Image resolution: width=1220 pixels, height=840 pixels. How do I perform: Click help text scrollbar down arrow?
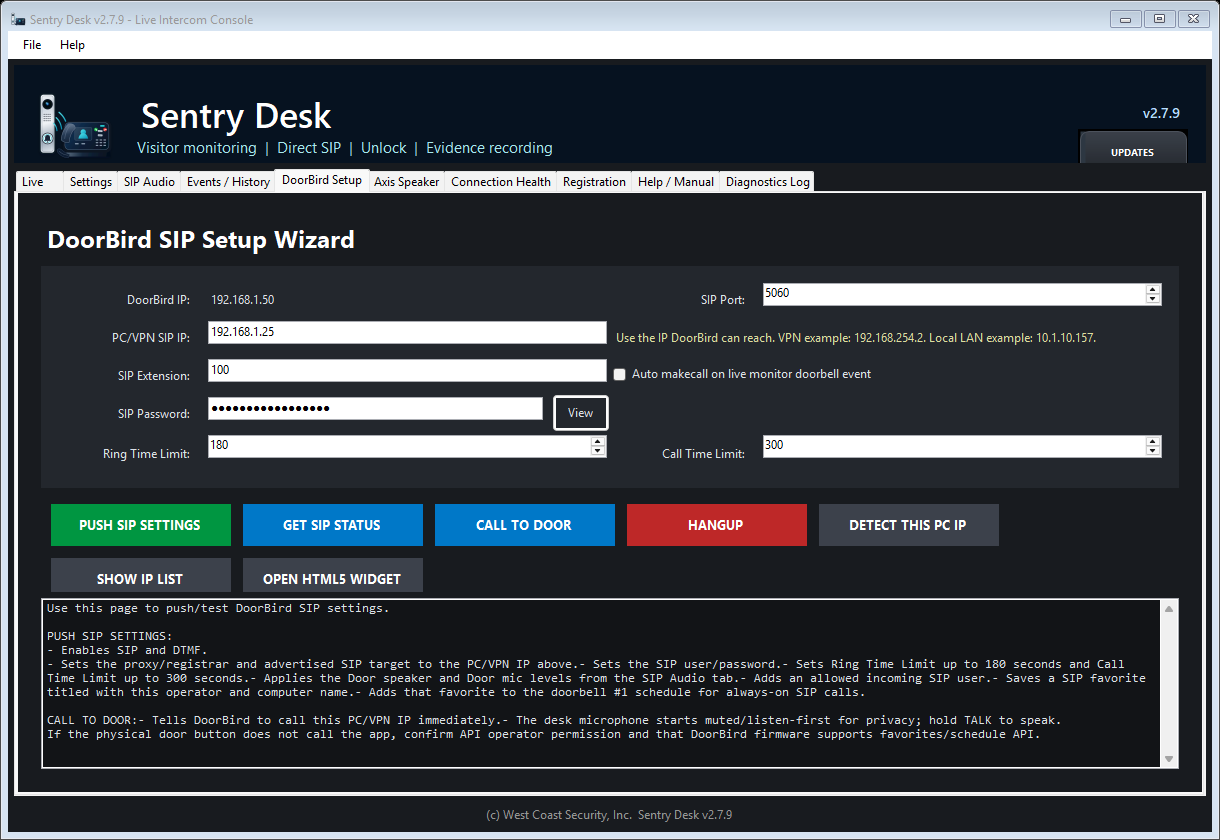(x=1168, y=759)
